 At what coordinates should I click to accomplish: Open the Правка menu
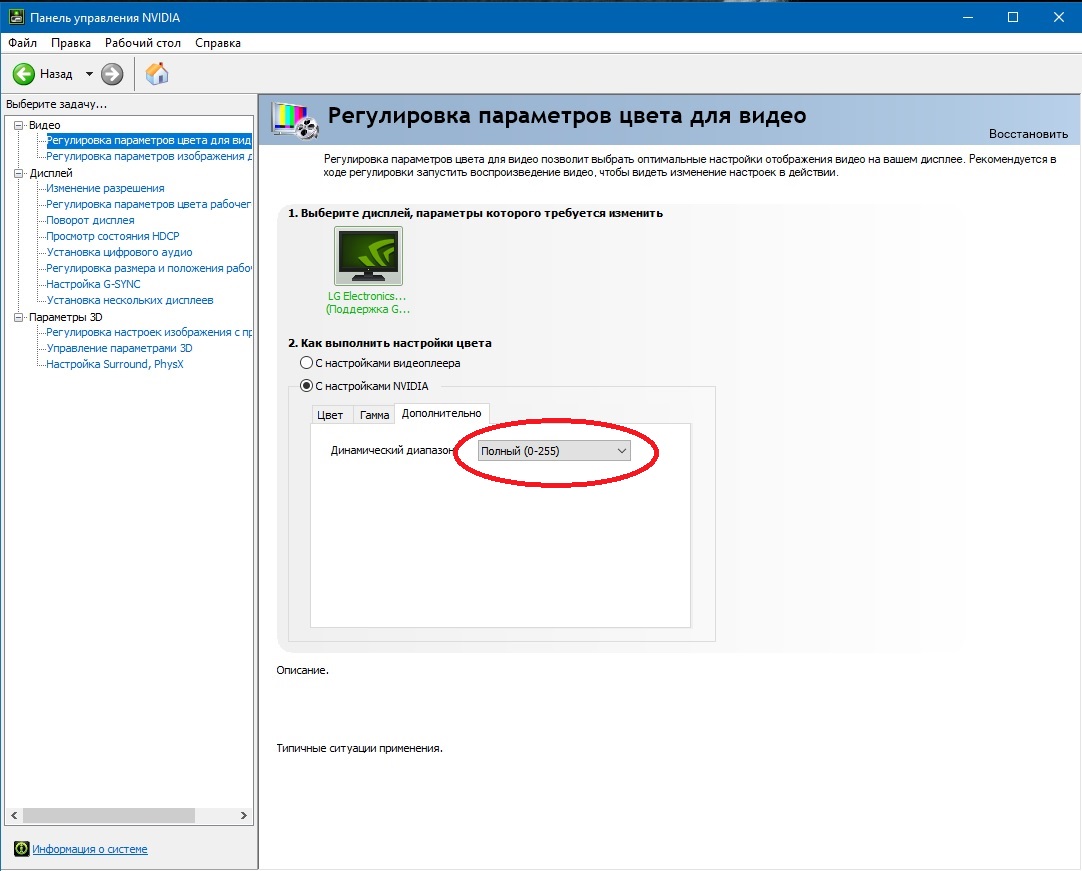tap(70, 43)
